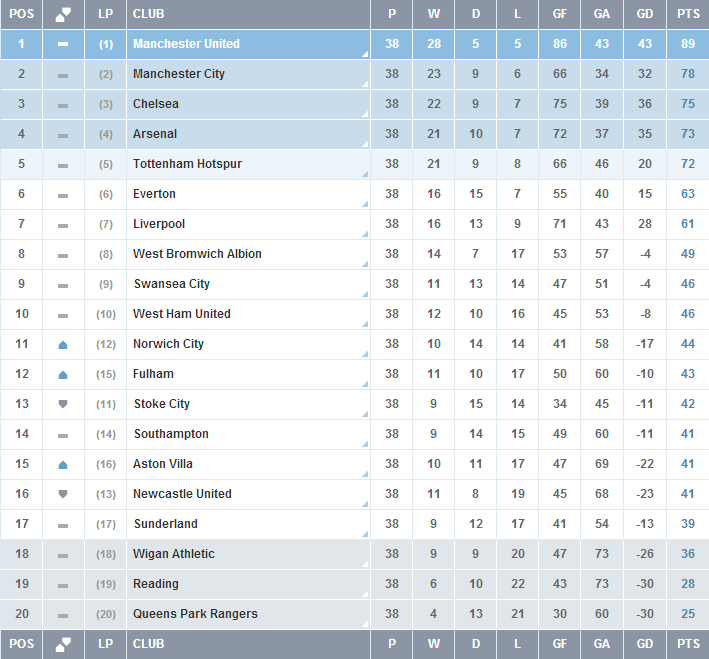Click Fulham's blue up arrow icon
This screenshot has height=659, width=709.
[x=63, y=374]
